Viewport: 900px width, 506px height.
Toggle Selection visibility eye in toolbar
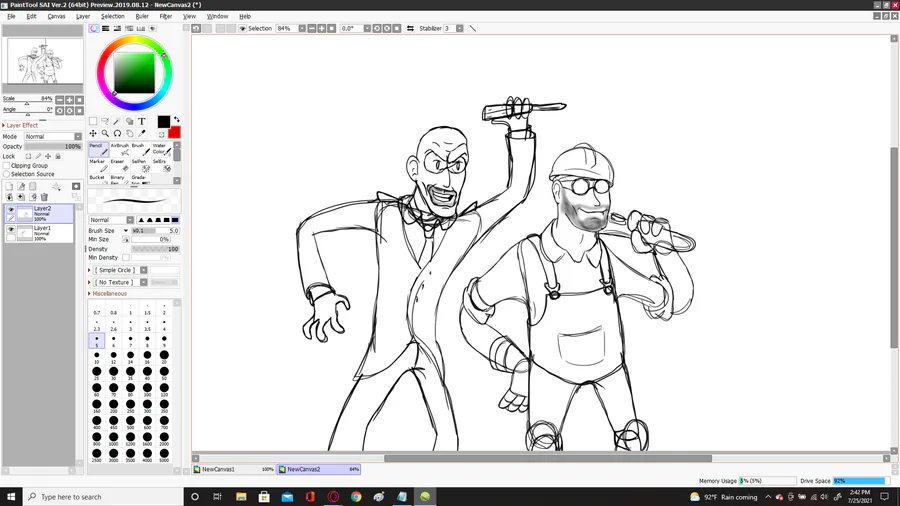pyautogui.click(x=243, y=28)
